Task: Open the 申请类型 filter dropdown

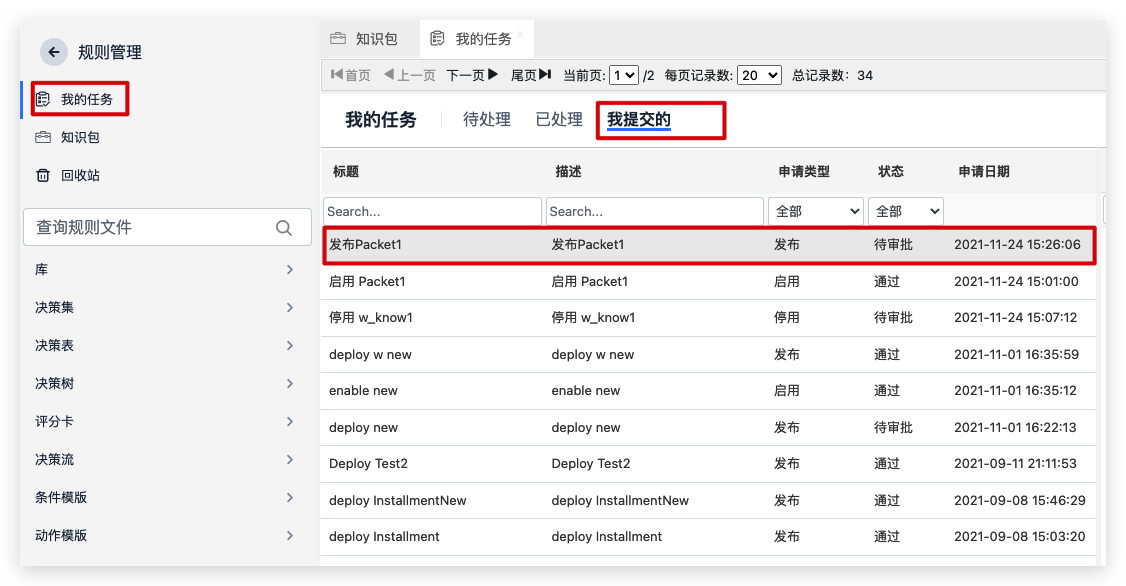Action: click(816, 211)
